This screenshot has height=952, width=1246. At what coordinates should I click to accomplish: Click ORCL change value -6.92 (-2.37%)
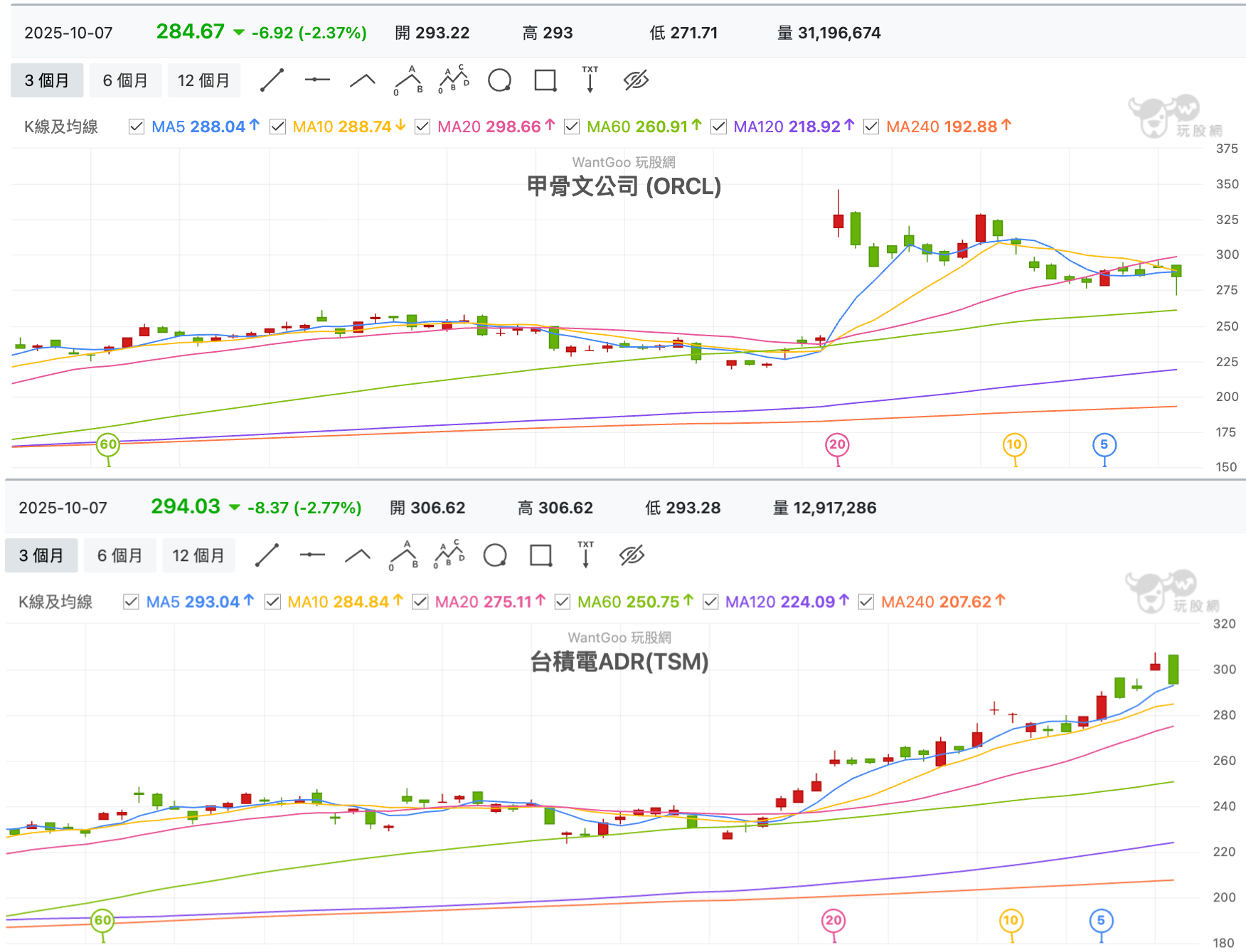pyautogui.click(x=309, y=33)
